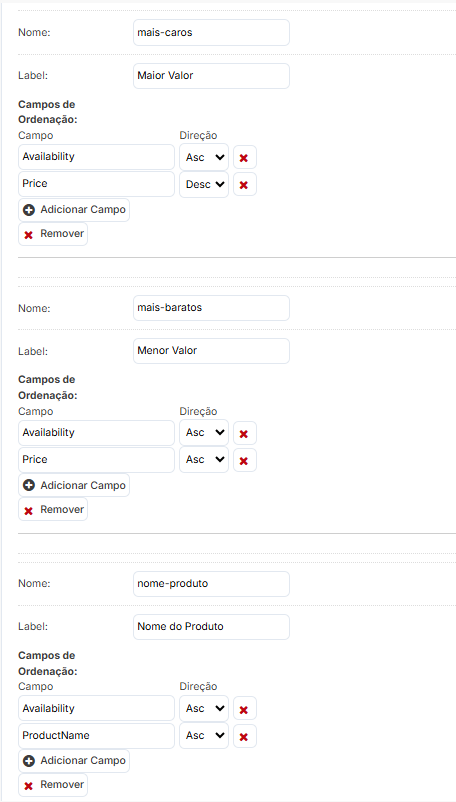
Task: Remove the mais-baratos sorting option
Action: tap(53, 509)
